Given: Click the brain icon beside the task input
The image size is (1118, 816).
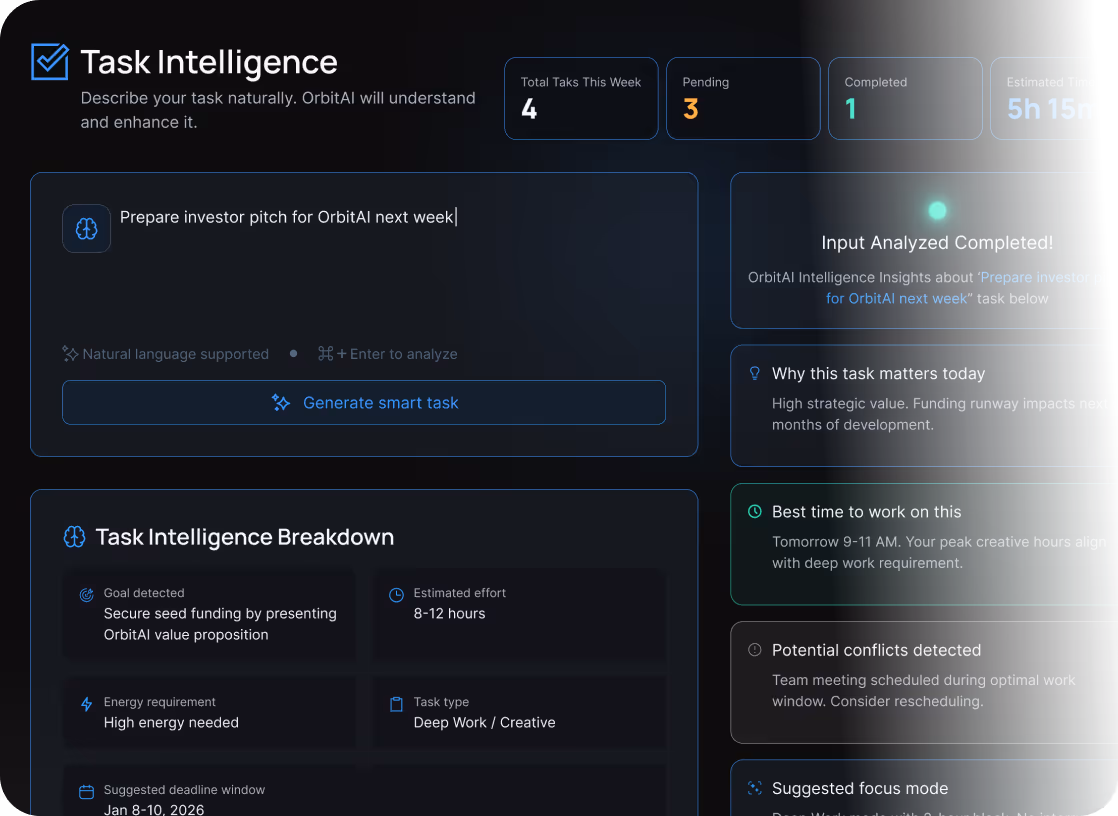Looking at the screenshot, I should (86, 228).
